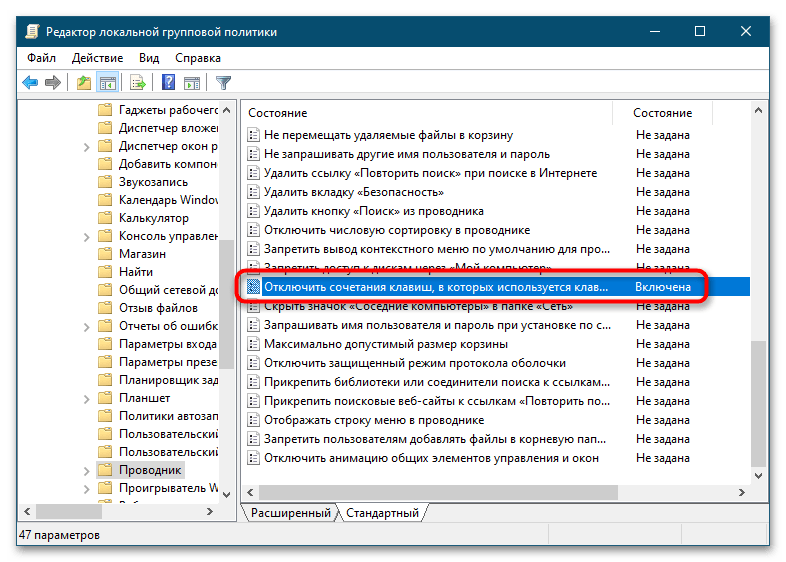Select 'Добавить компон' folder in tree
Image resolution: width=786 pixels, height=562 pixels.
167,163
